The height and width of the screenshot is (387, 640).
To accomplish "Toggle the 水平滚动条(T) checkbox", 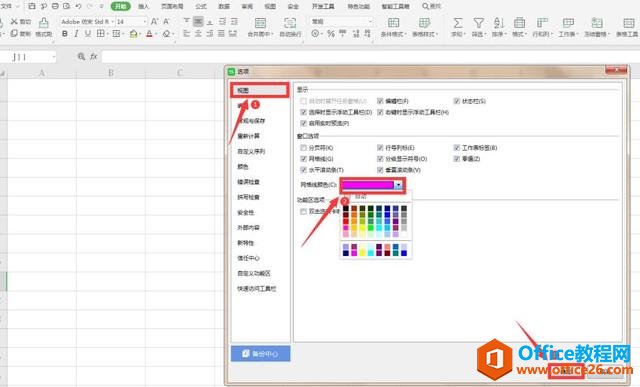I will tap(303, 169).
